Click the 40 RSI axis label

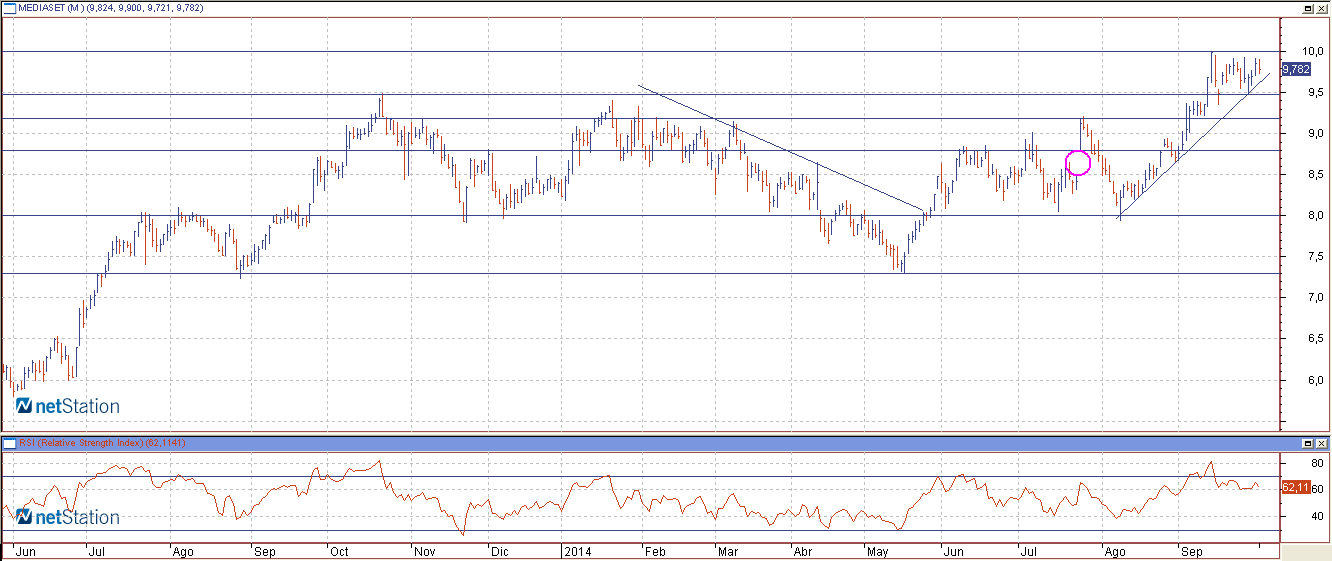coord(1318,516)
